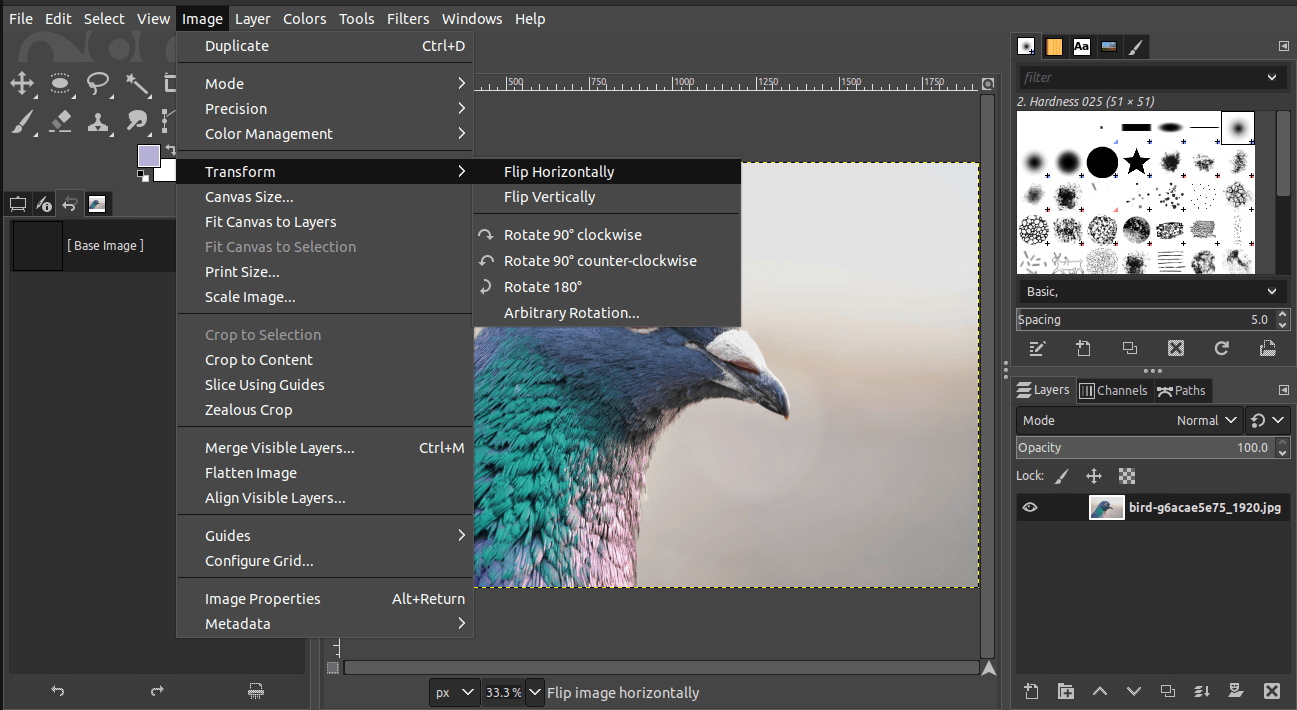Add a layer mask
This screenshot has height=710, width=1297.
(x=1236, y=691)
